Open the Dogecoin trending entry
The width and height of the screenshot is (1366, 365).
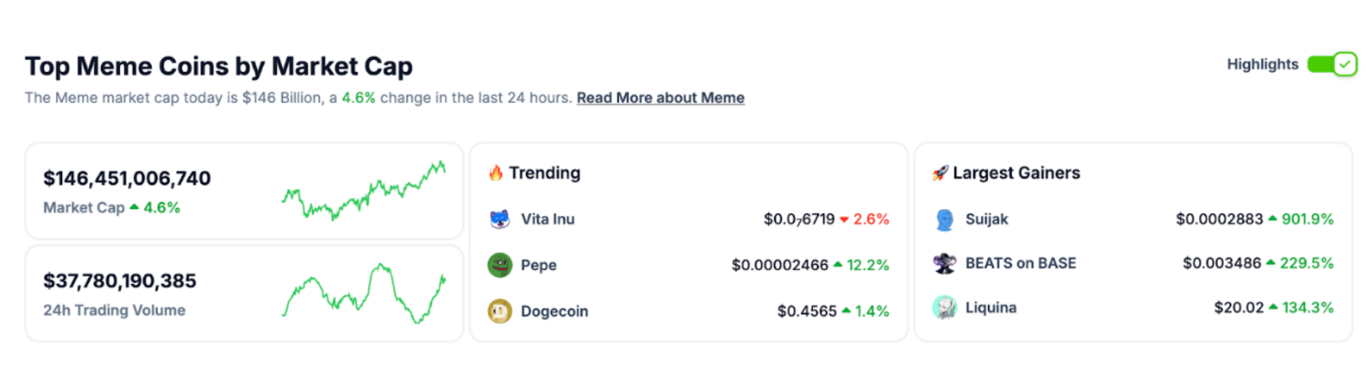click(688, 311)
